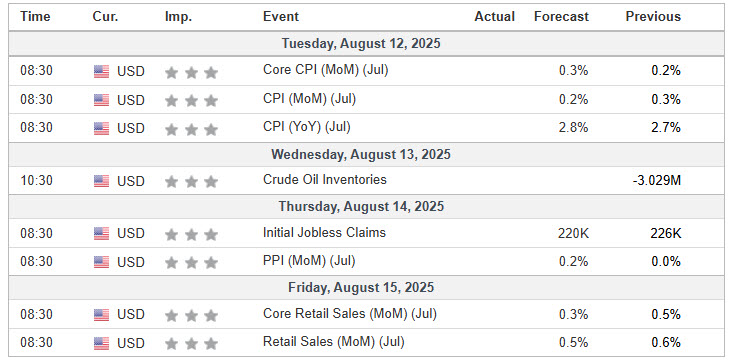
Task: Click the Previous column header
Action: click(x=653, y=17)
